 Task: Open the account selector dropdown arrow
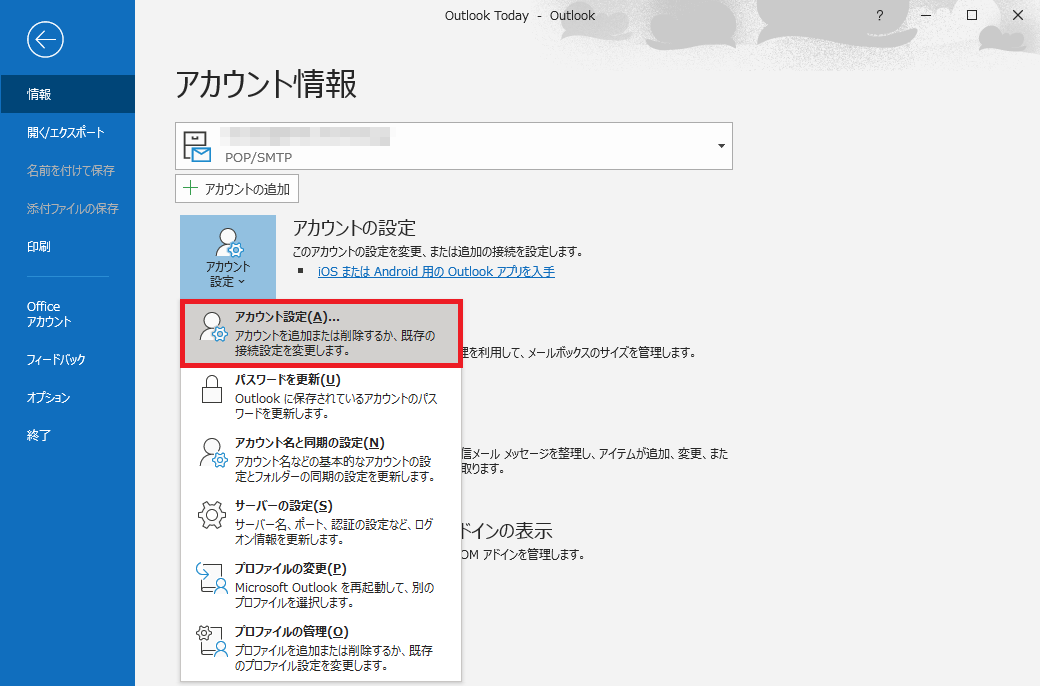point(721,146)
